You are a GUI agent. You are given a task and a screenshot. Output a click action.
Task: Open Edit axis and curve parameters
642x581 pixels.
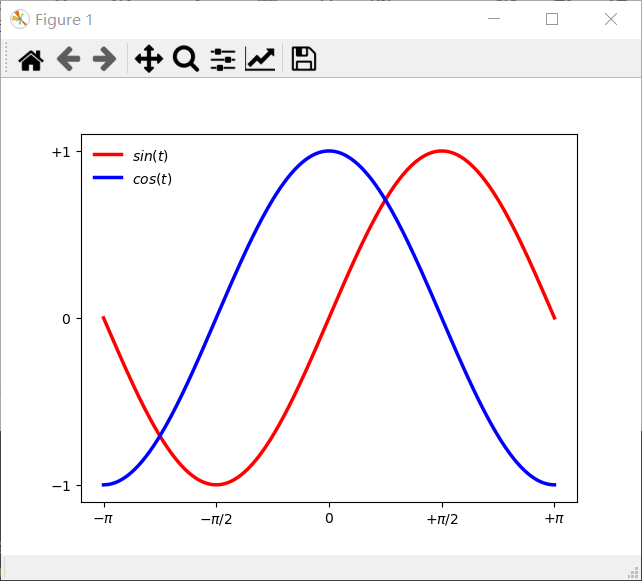pos(260,59)
